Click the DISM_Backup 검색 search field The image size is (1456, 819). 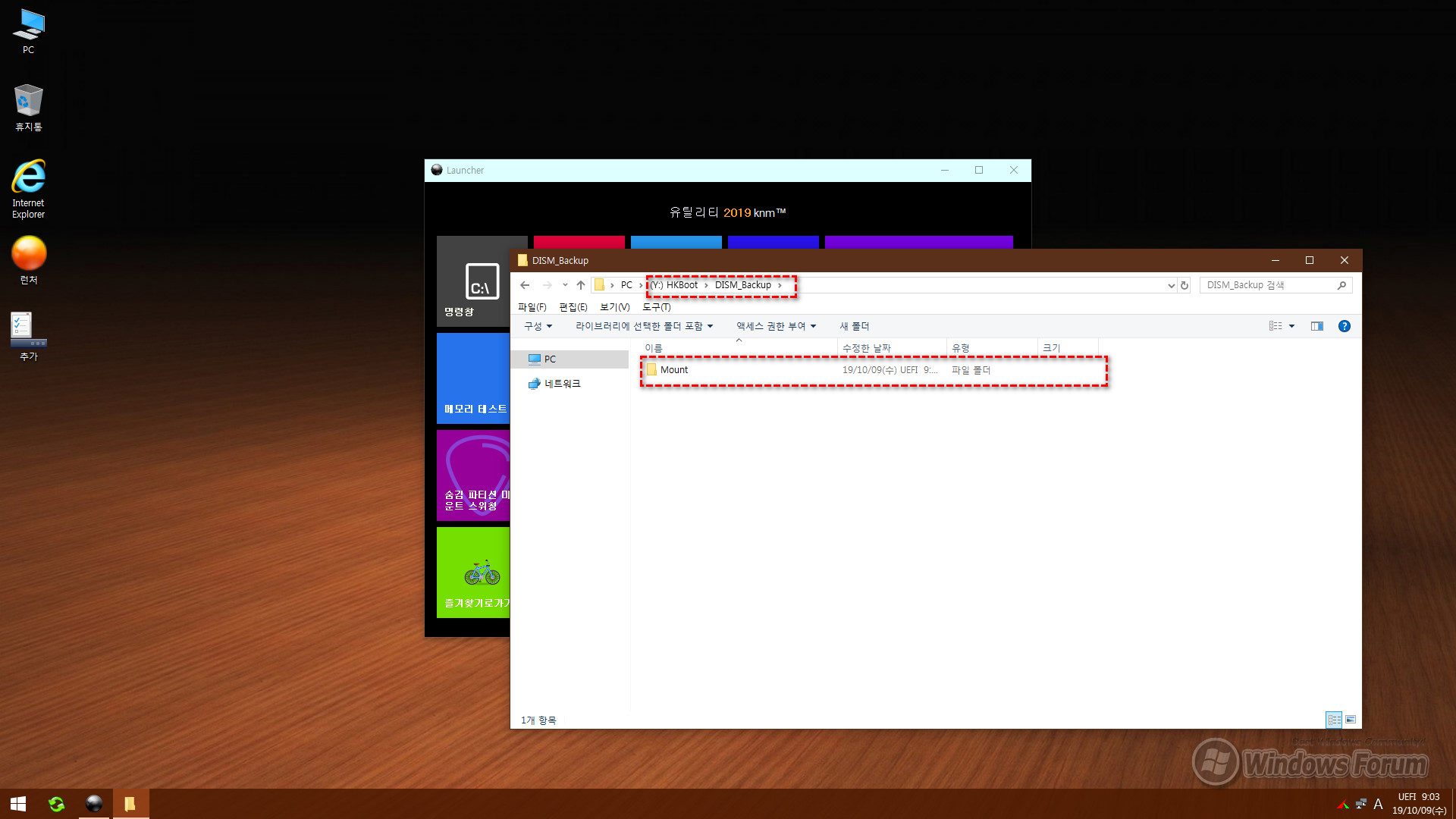pos(1268,285)
